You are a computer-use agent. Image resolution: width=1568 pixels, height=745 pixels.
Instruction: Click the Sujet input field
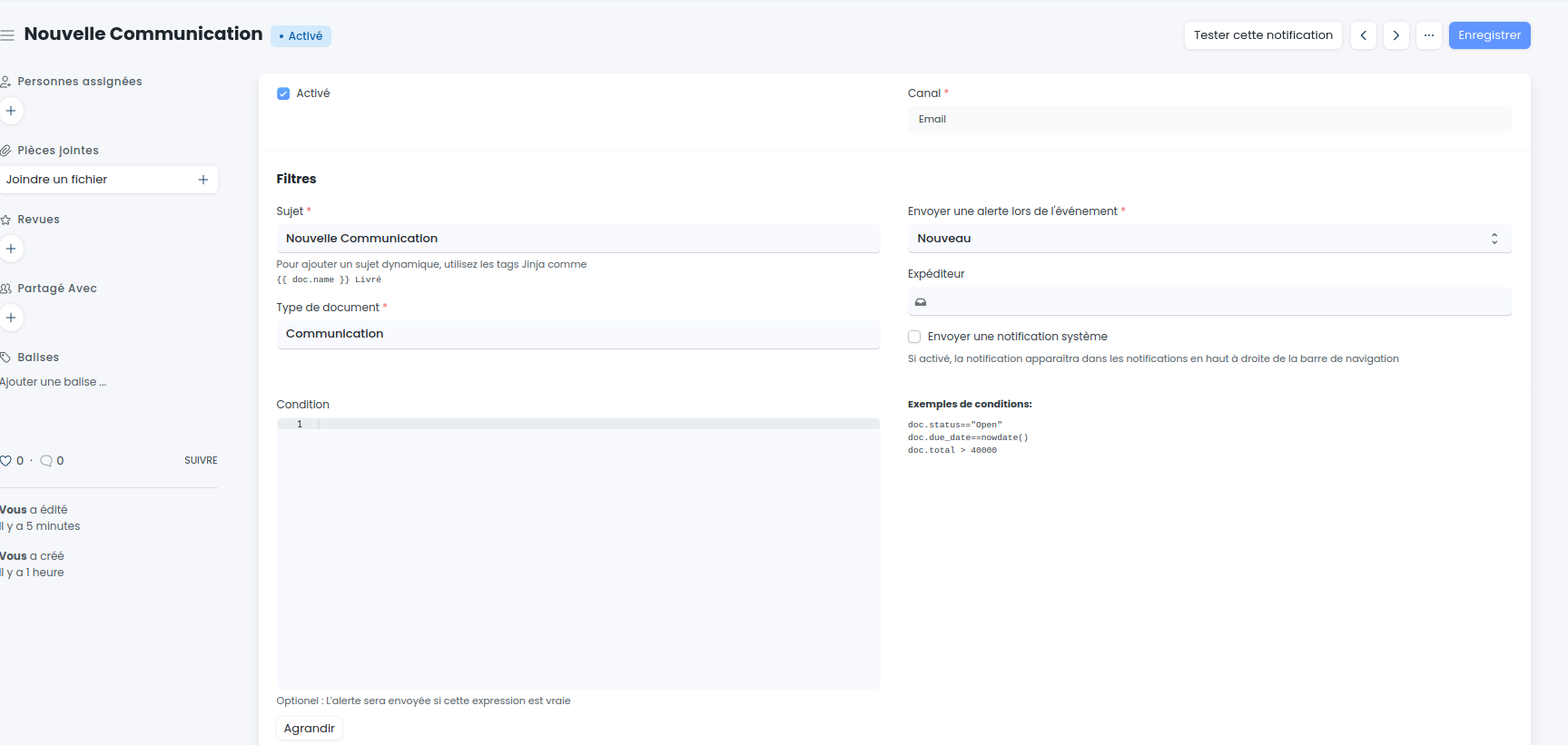[x=577, y=239]
